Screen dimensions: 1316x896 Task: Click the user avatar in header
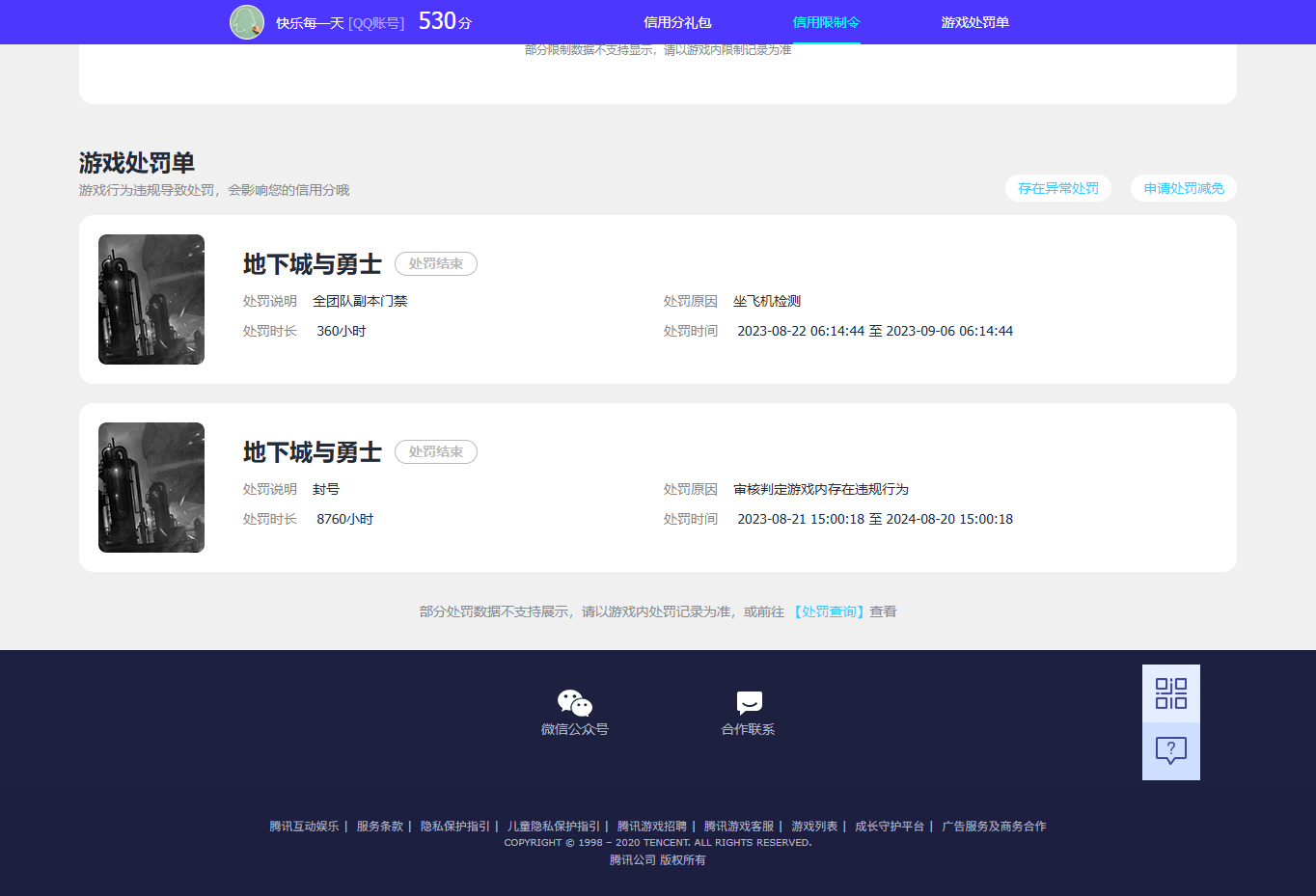pyautogui.click(x=247, y=22)
